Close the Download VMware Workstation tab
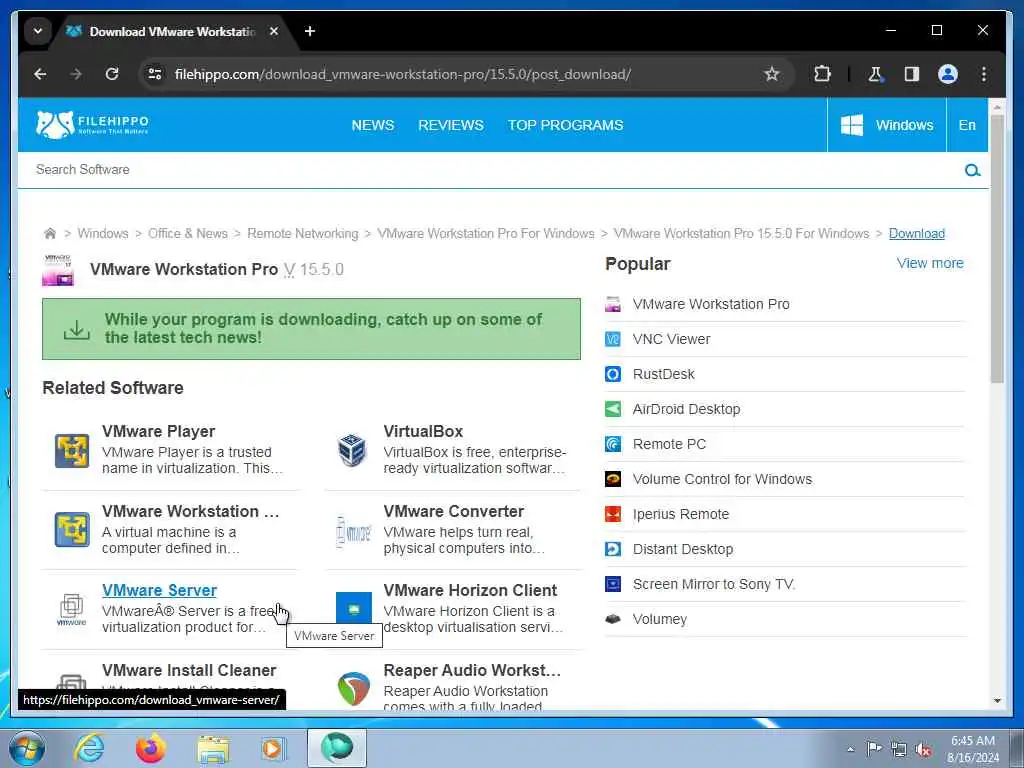 (274, 31)
